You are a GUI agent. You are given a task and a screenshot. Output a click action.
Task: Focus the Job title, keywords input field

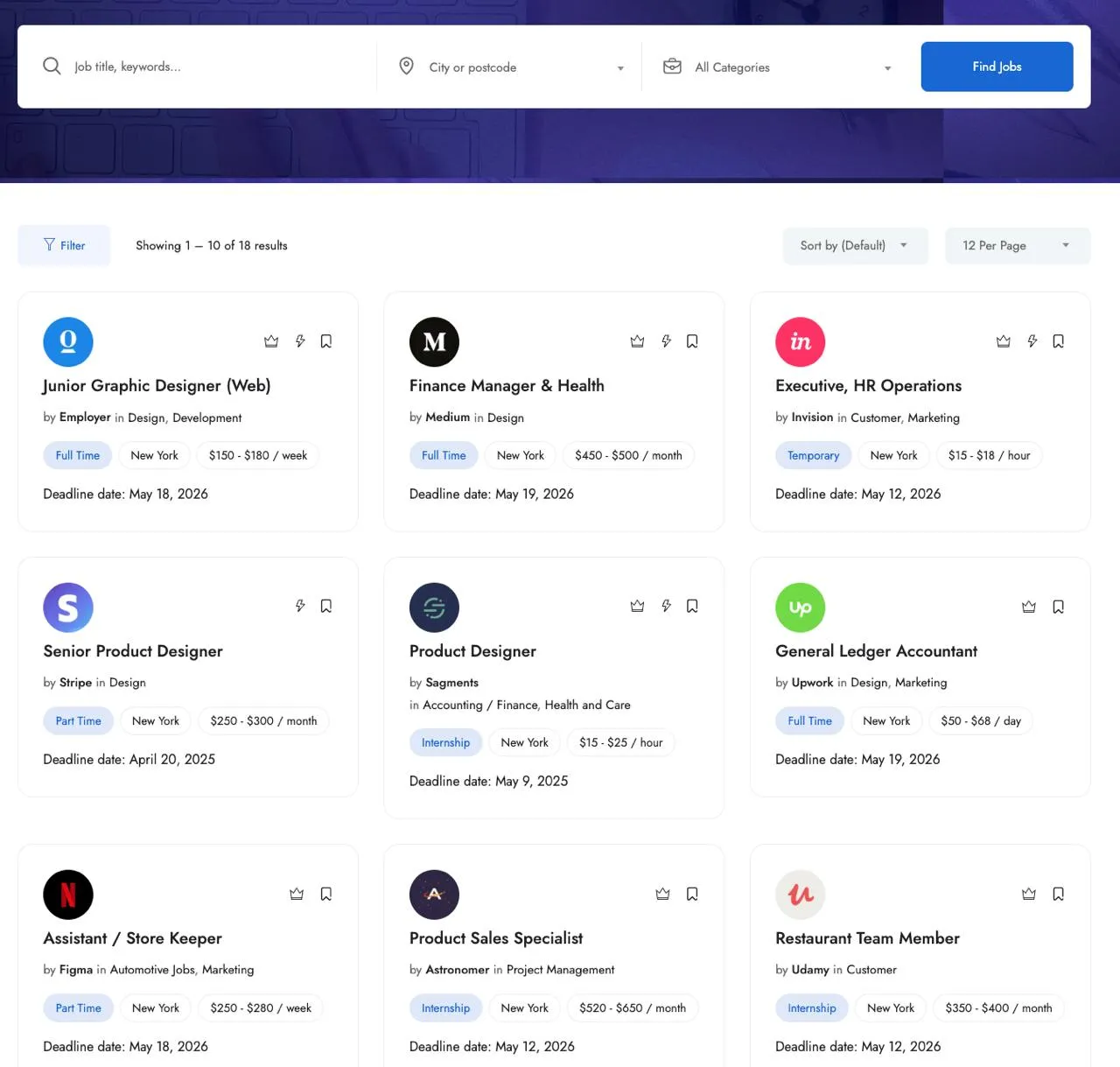219,67
